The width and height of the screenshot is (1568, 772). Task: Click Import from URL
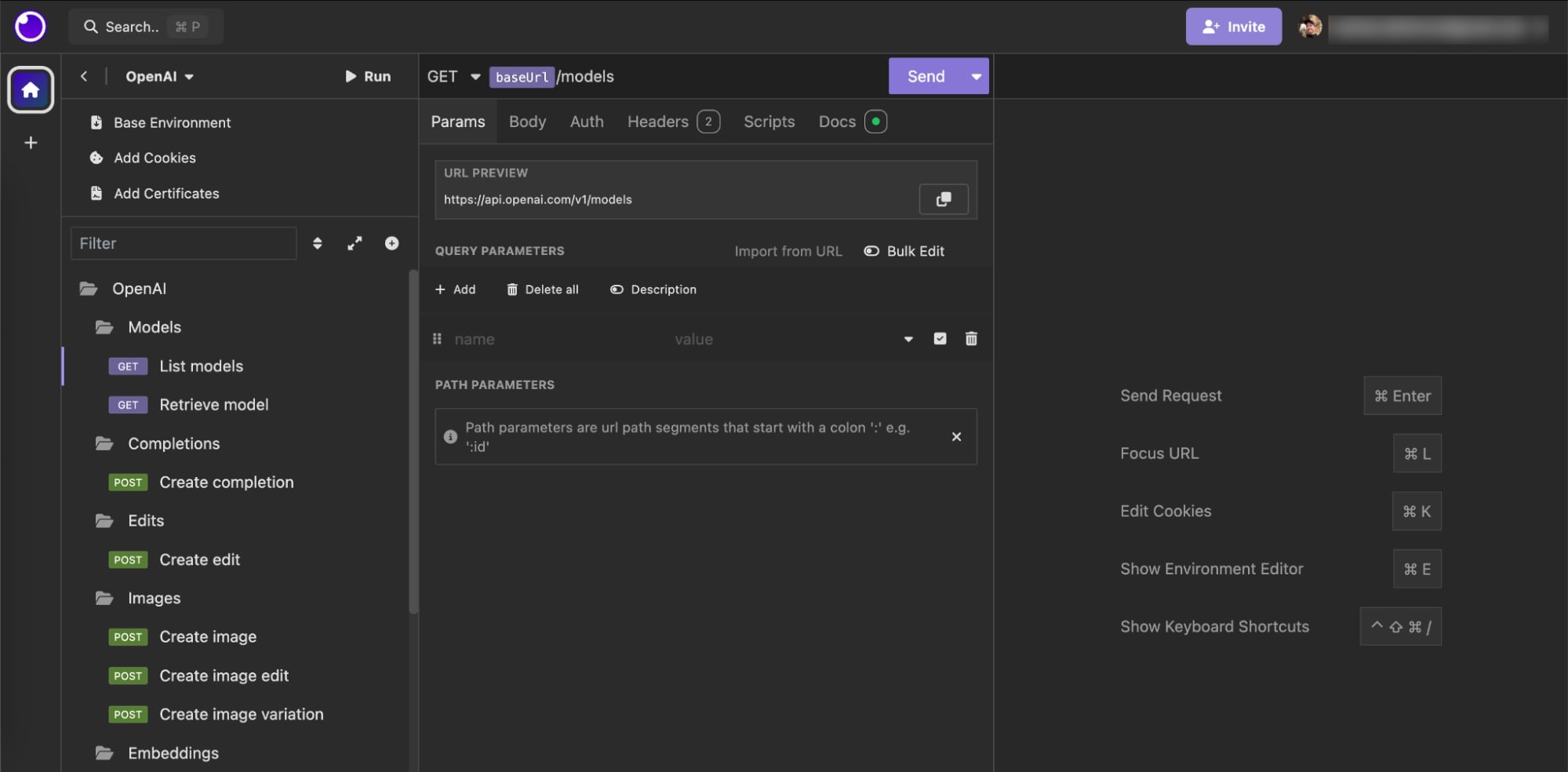click(x=788, y=251)
